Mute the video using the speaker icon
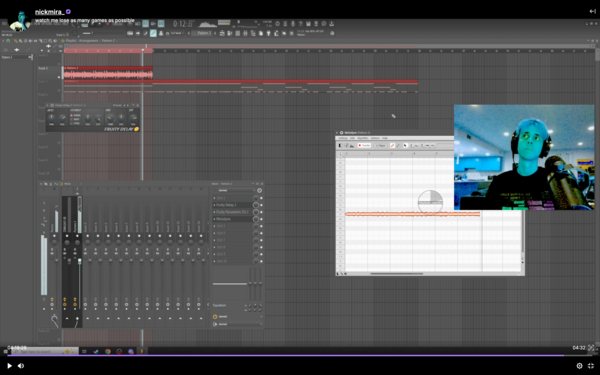This screenshot has width=600, height=375. pyautogui.click(x=21, y=366)
